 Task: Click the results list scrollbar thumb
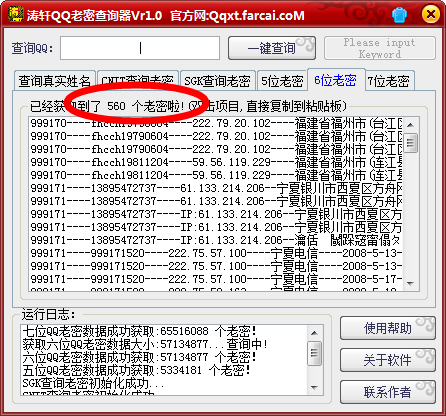tap(411, 142)
